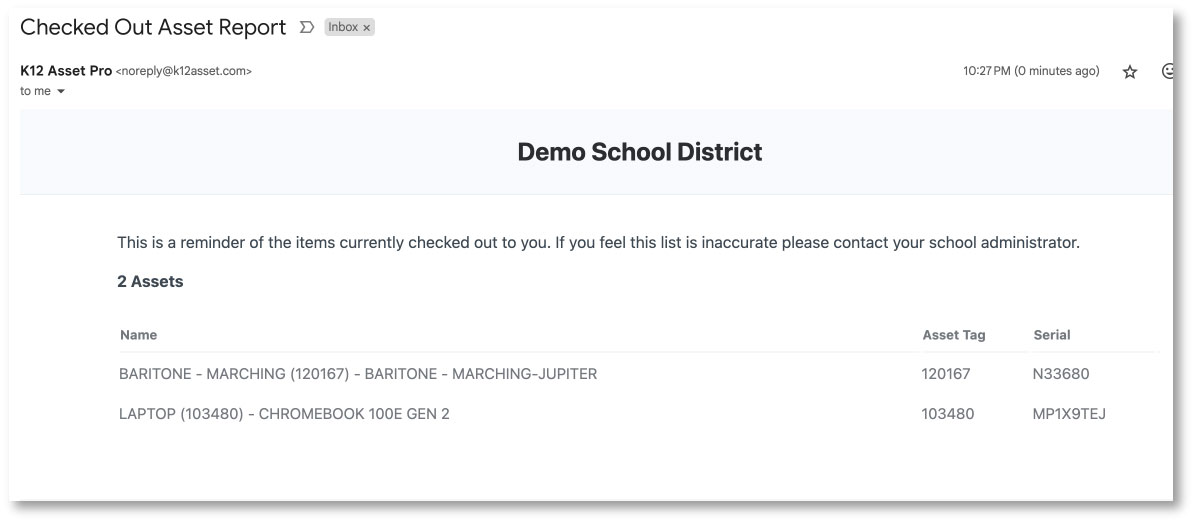Expand the "to me" recipient details
Viewport: 1195px width, 523px height.
[61, 91]
